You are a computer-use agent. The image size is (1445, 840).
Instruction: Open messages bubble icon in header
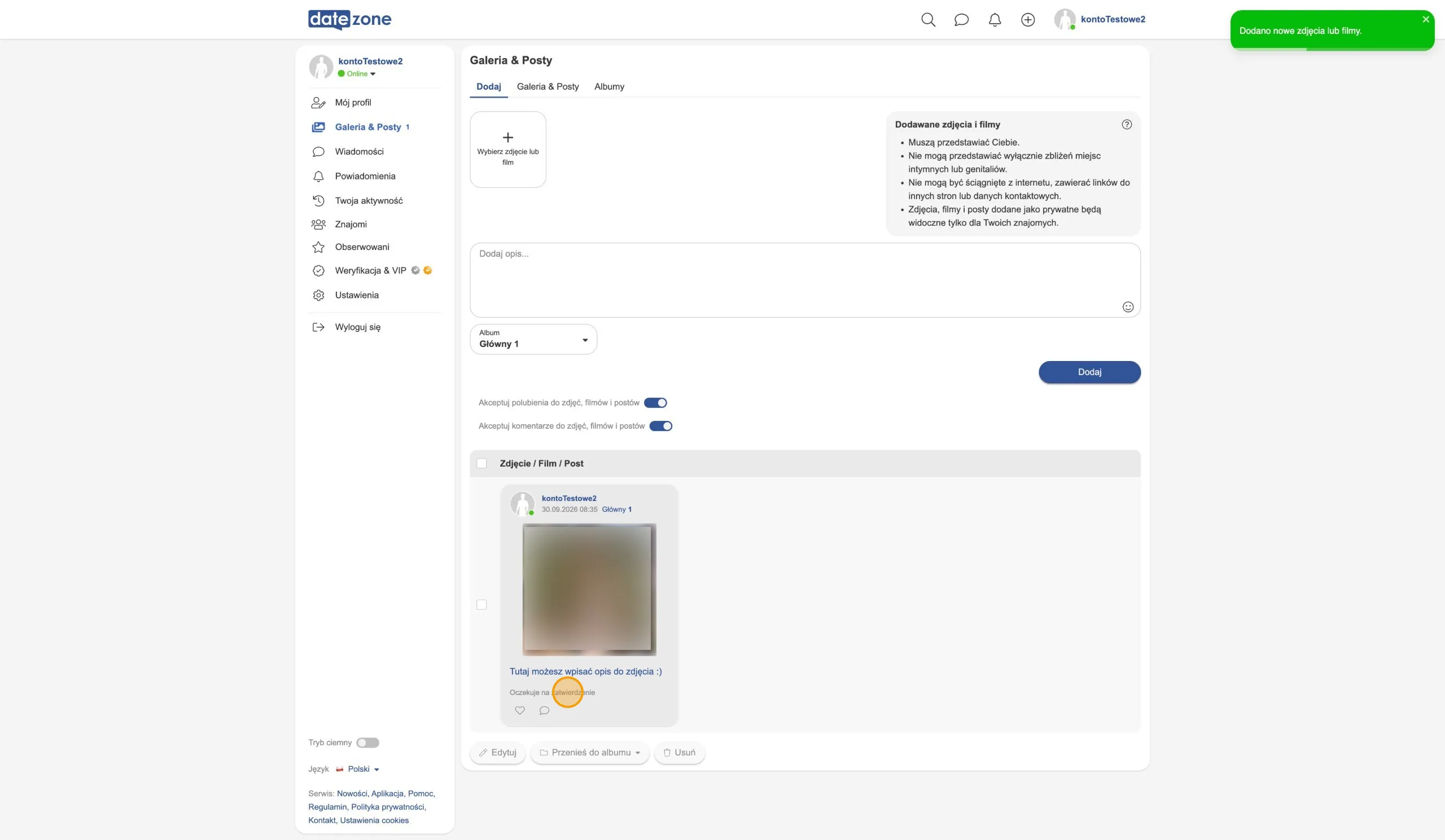tap(961, 20)
